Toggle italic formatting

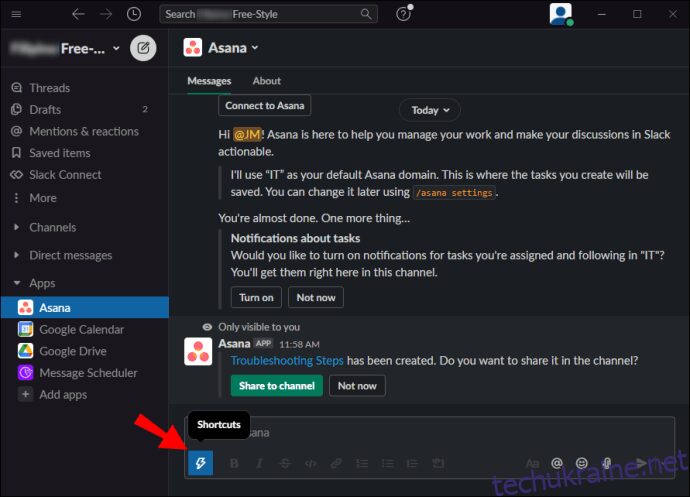coord(260,463)
